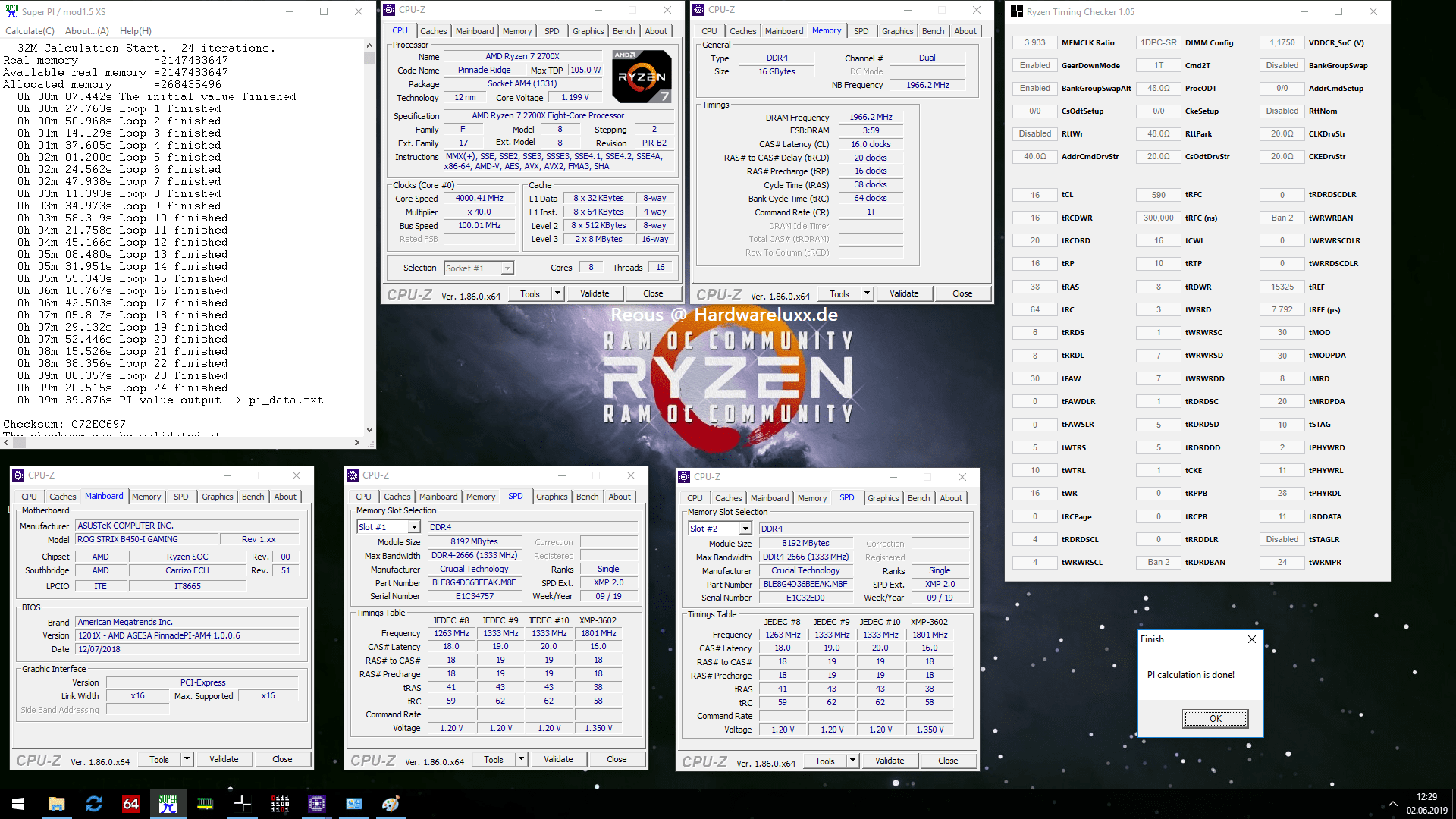The image size is (1456, 819).
Task: Open the Bench tab in Memory CPU-Z window
Action: 933,31
